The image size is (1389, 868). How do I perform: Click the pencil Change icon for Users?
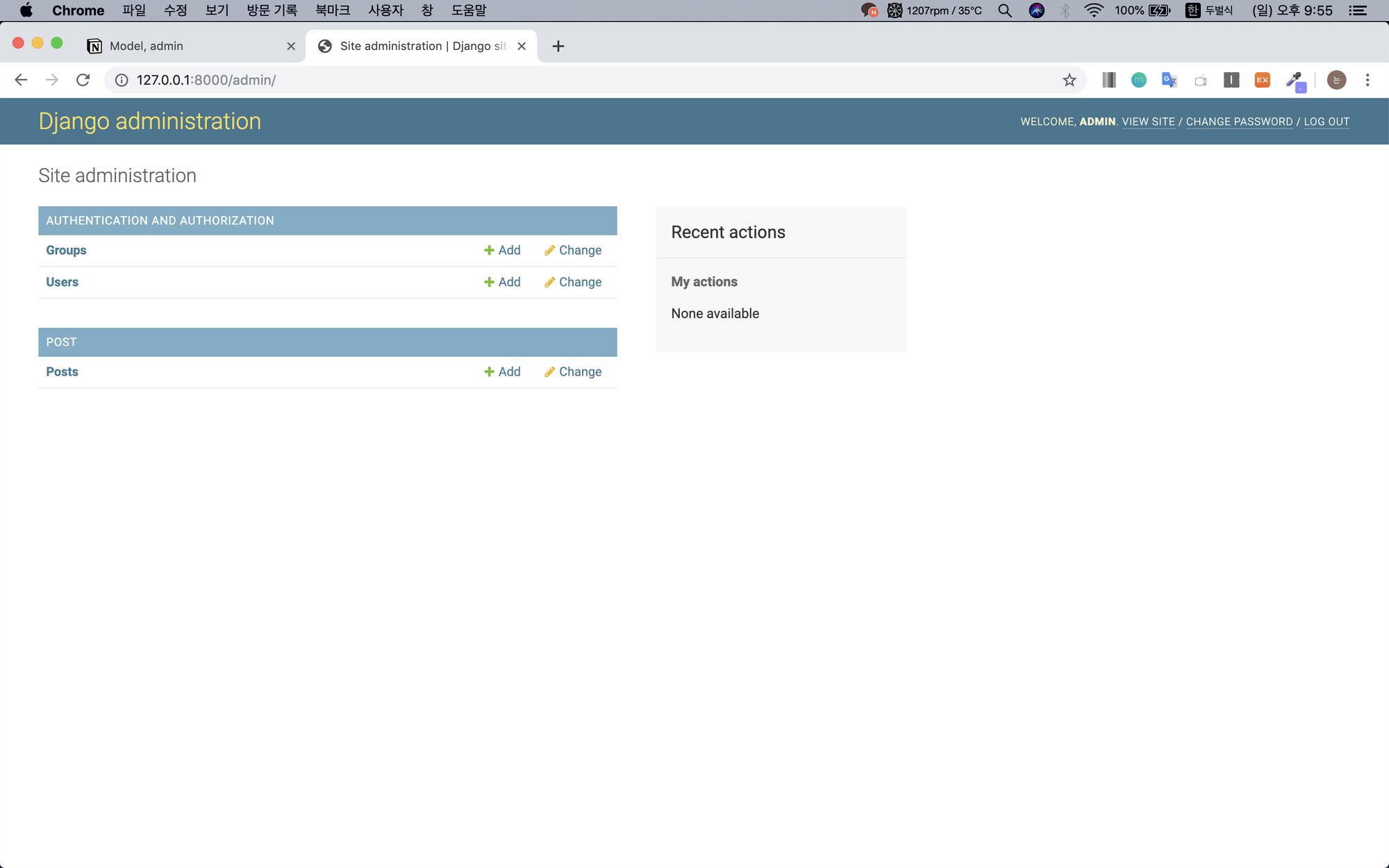(x=549, y=282)
